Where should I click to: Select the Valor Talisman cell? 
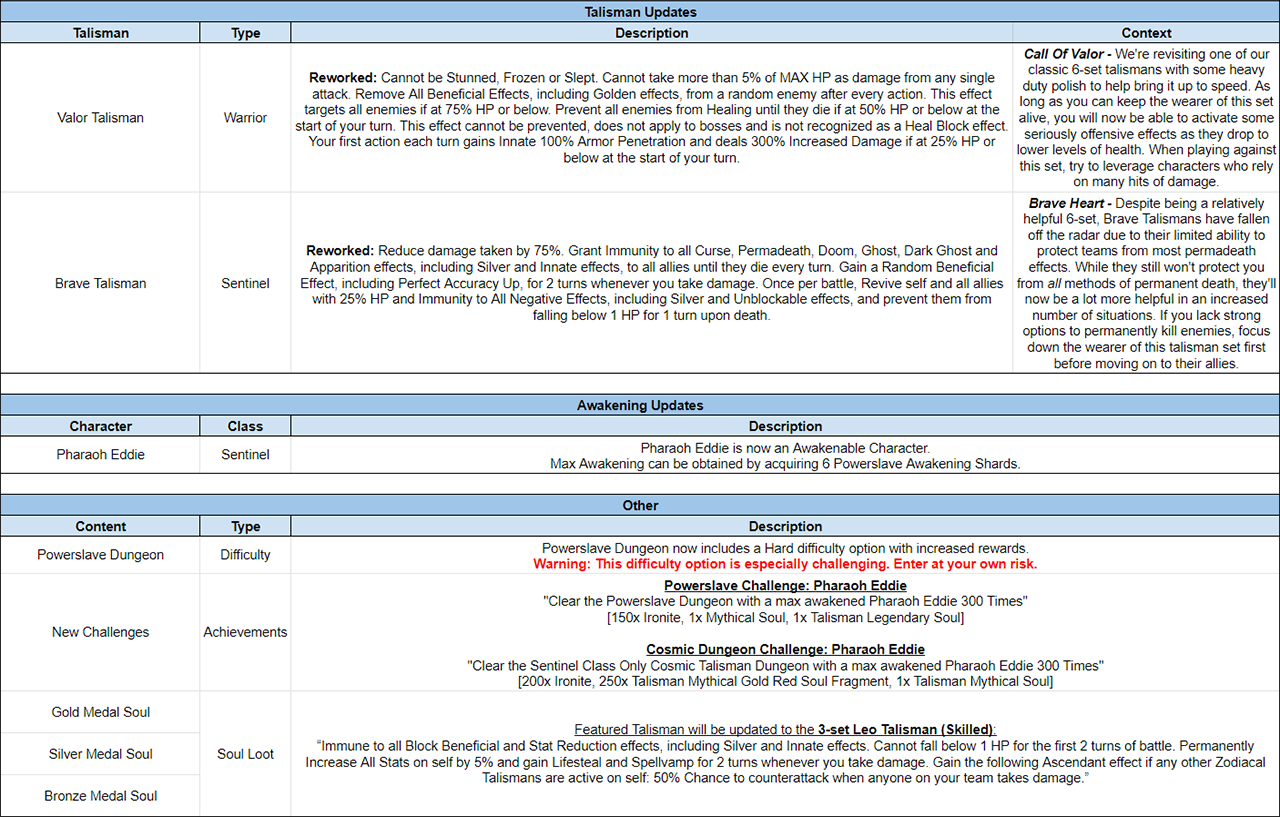(100, 117)
